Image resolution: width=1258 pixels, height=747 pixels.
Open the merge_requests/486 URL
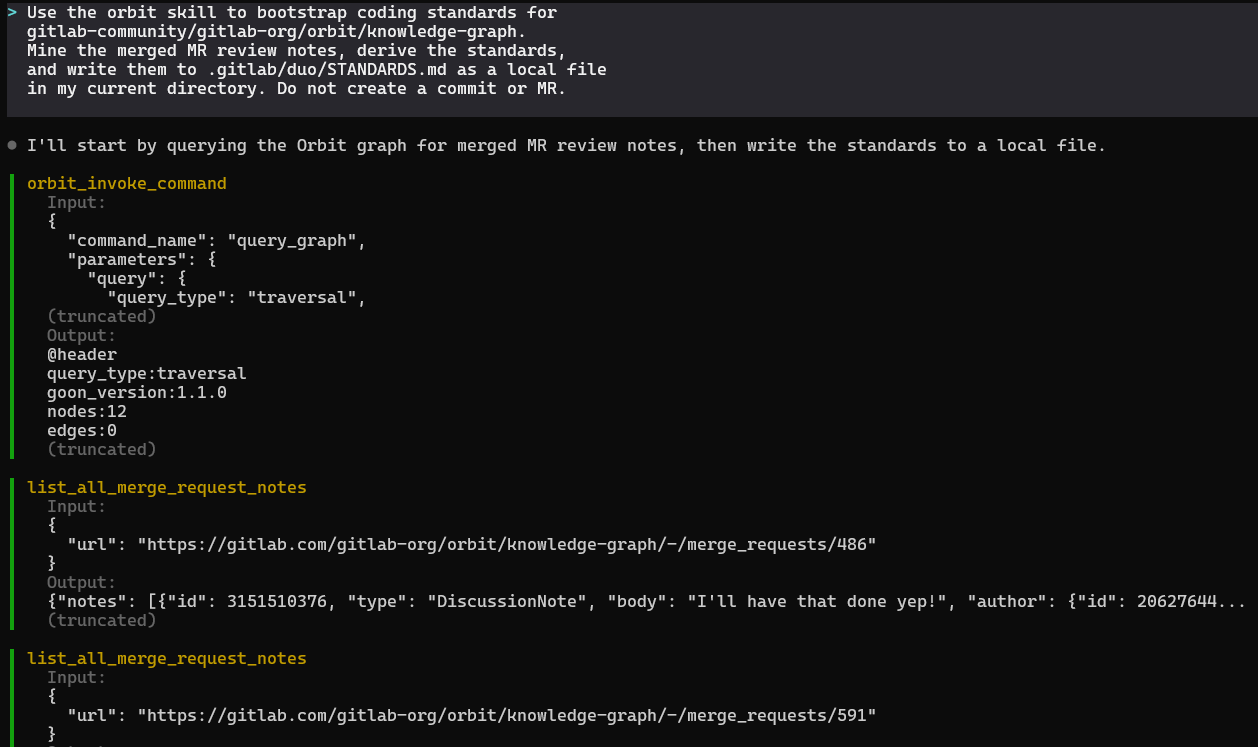click(507, 545)
